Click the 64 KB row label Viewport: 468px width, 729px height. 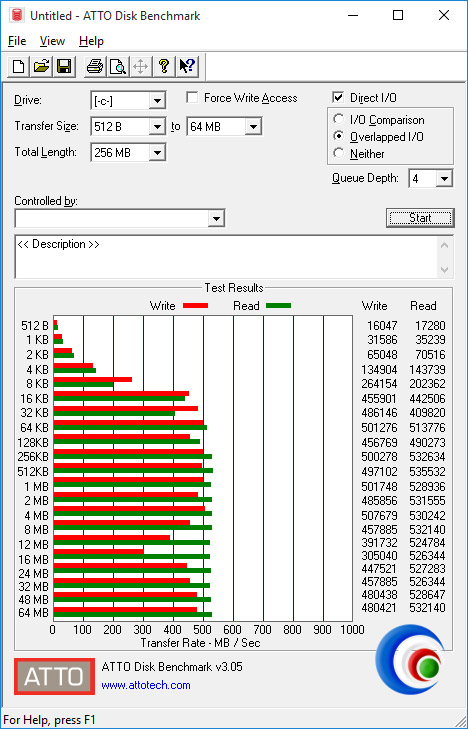(x=34, y=427)
